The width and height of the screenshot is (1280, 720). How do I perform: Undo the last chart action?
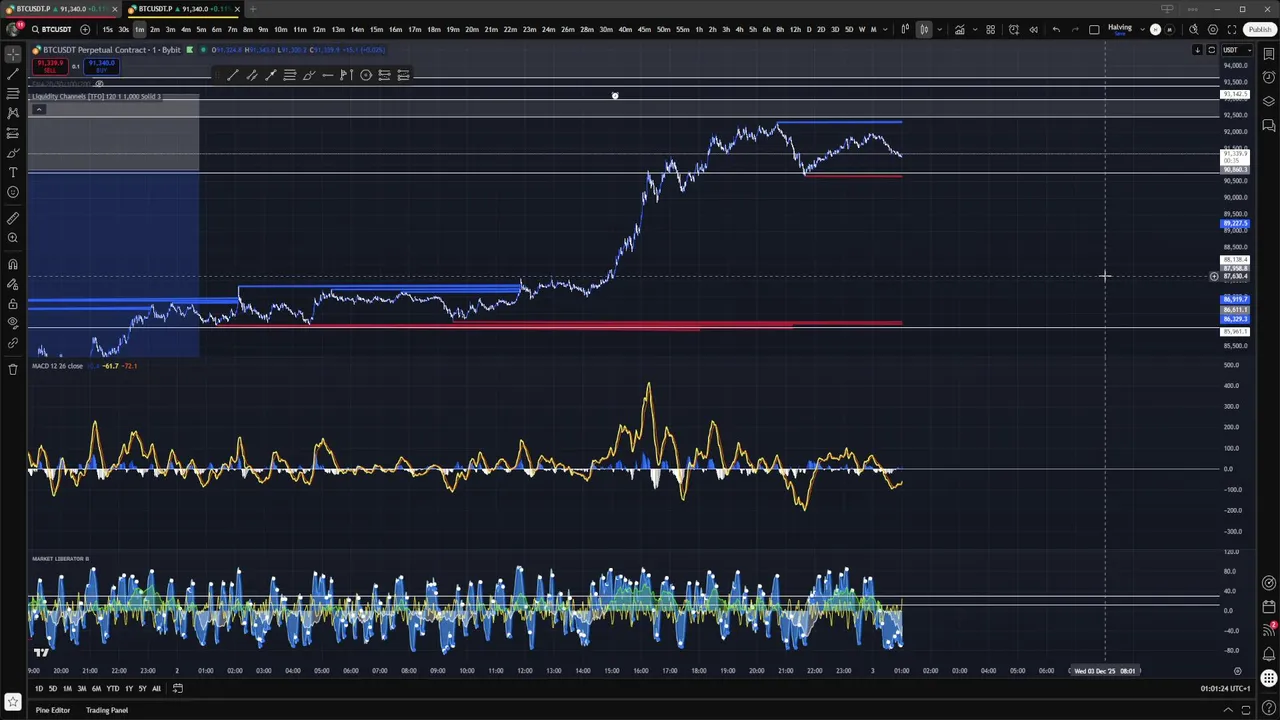click(1056, 29)
